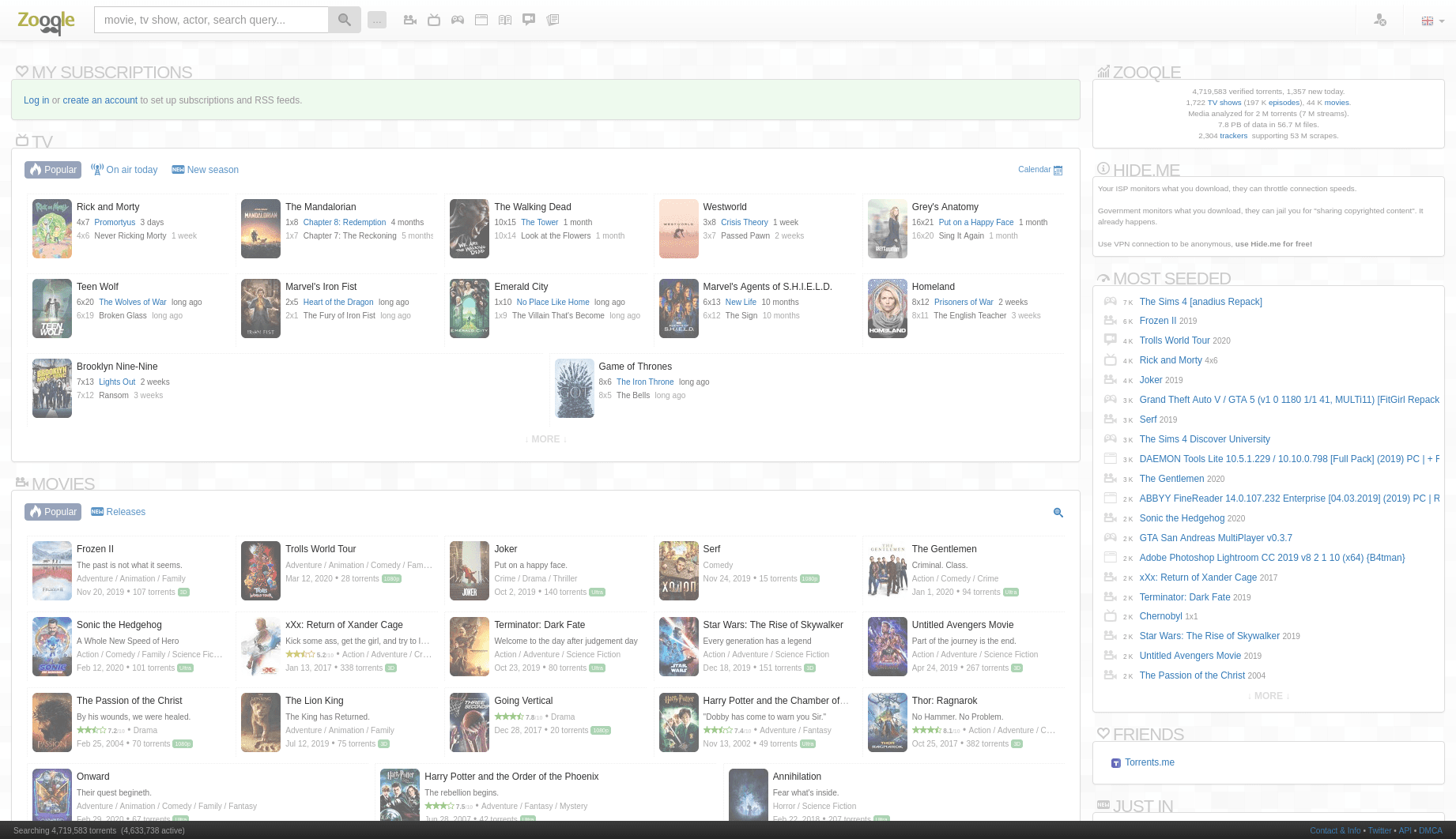This screenshot has width=1456, height=839.
Task: Expand MORE under Most Seeded list
Action: pyautogui.click(x=1268, y=696)
